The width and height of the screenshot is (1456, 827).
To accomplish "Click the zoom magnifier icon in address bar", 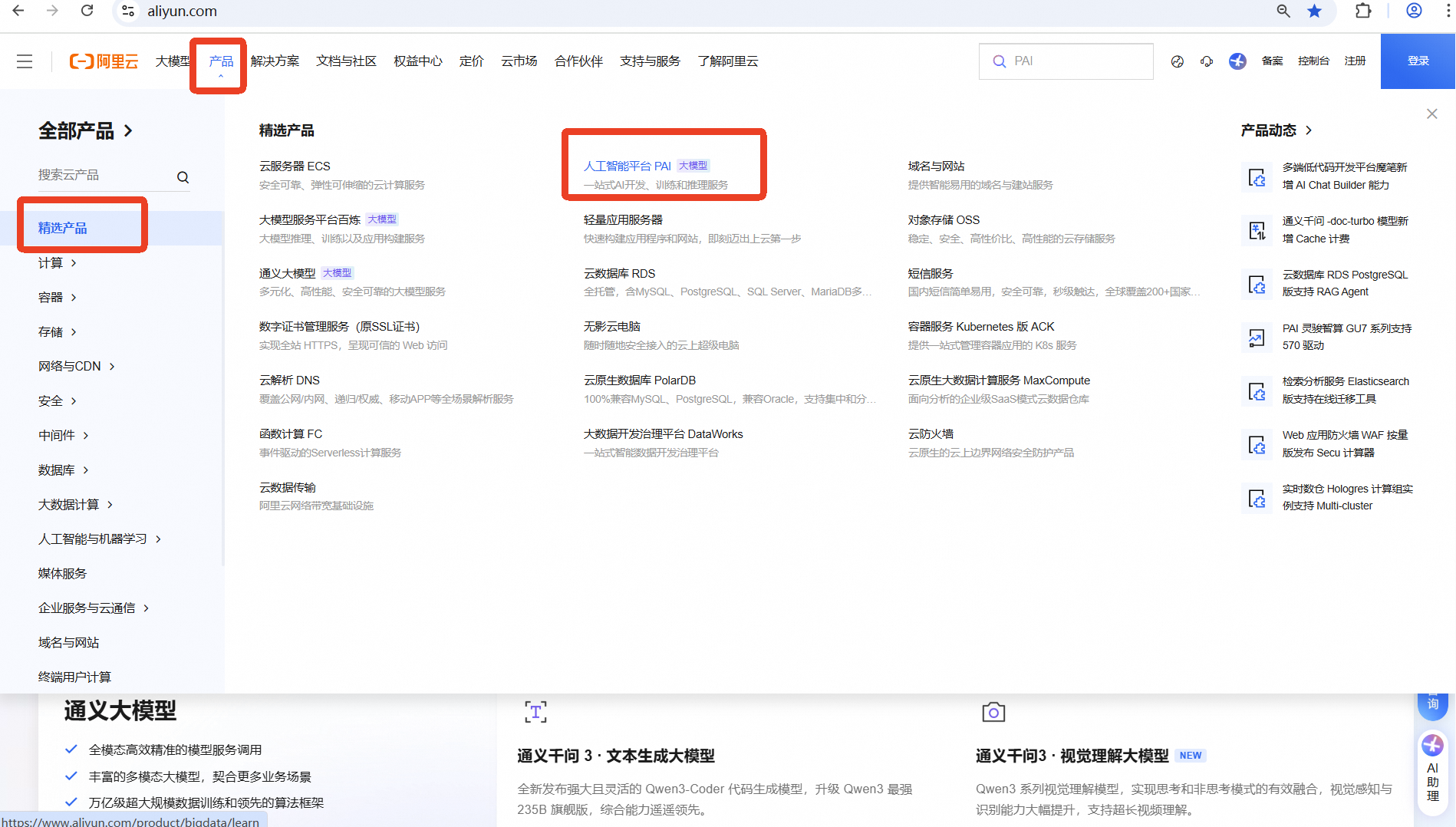I will point(1283,11).
